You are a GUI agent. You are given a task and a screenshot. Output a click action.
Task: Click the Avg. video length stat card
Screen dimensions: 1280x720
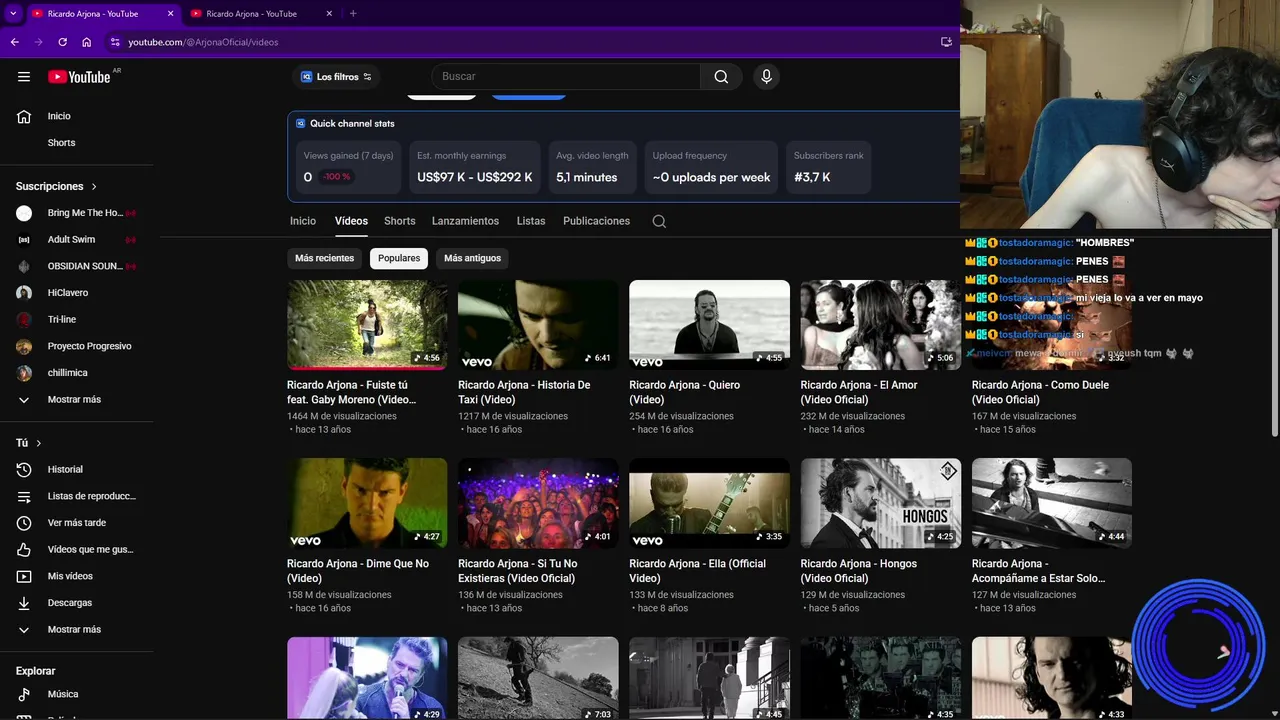click(592, 166)
